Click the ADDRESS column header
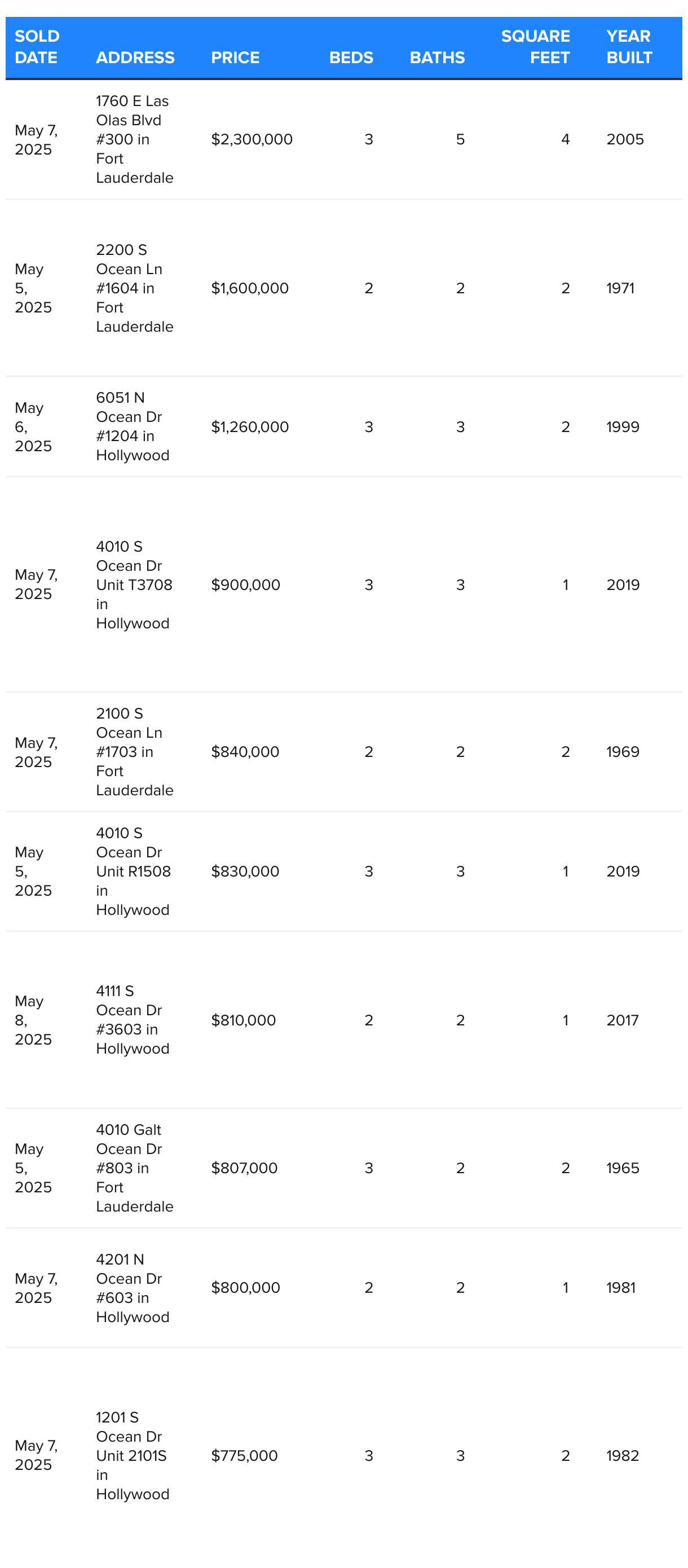The width and height of the screenshot is (688, 1568). 135,58
